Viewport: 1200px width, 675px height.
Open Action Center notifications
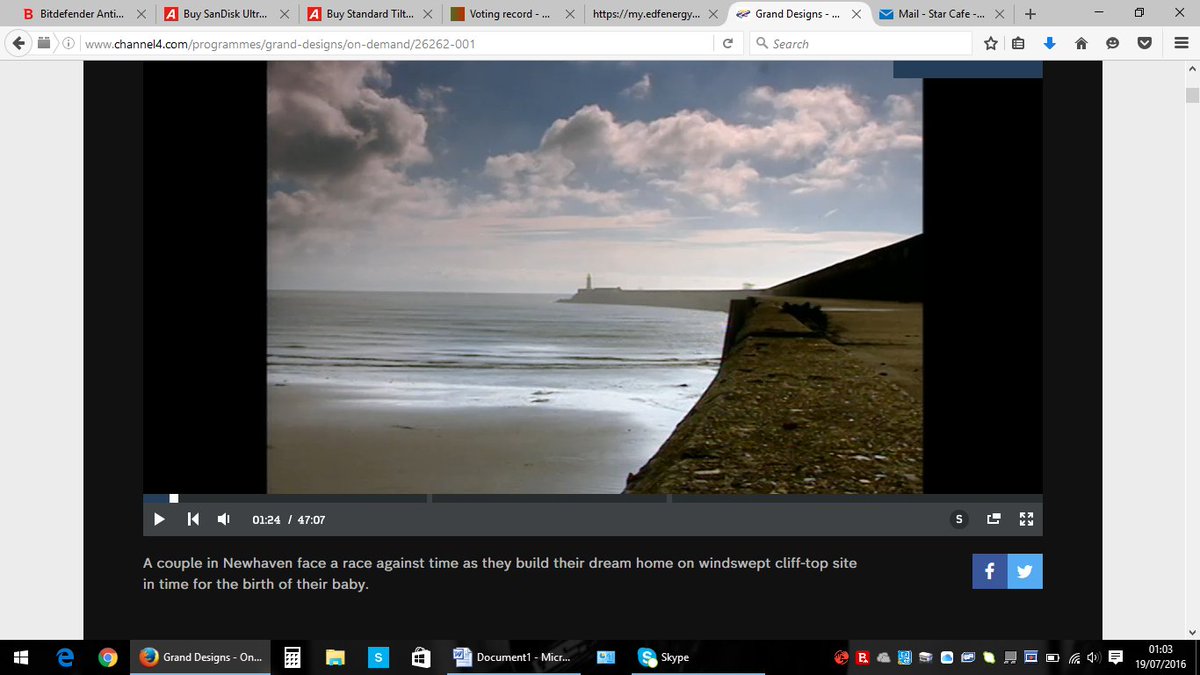pos(1115,658)
